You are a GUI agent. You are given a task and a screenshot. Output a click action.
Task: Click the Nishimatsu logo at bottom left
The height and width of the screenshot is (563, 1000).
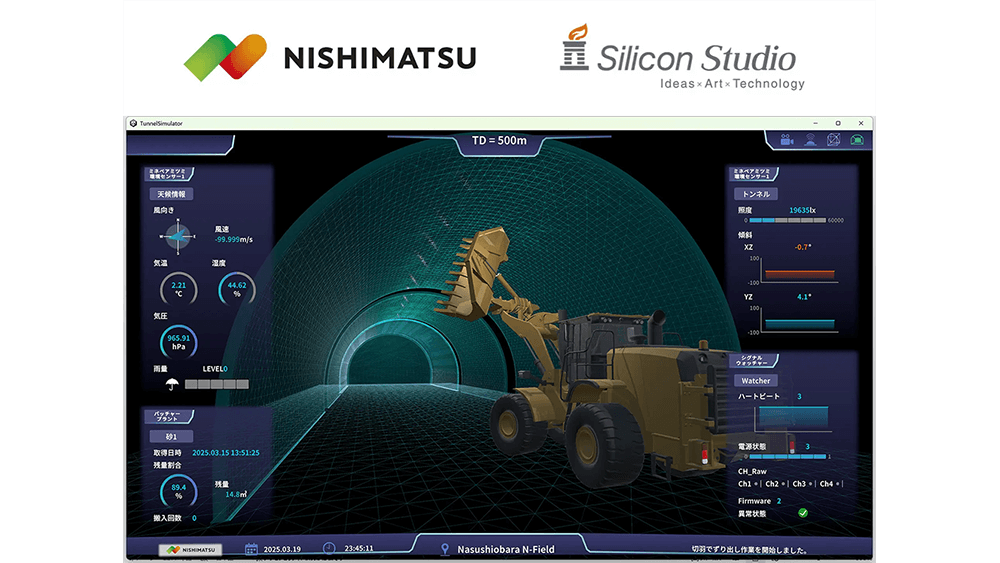pyautogui.click(x=190, y=549)
